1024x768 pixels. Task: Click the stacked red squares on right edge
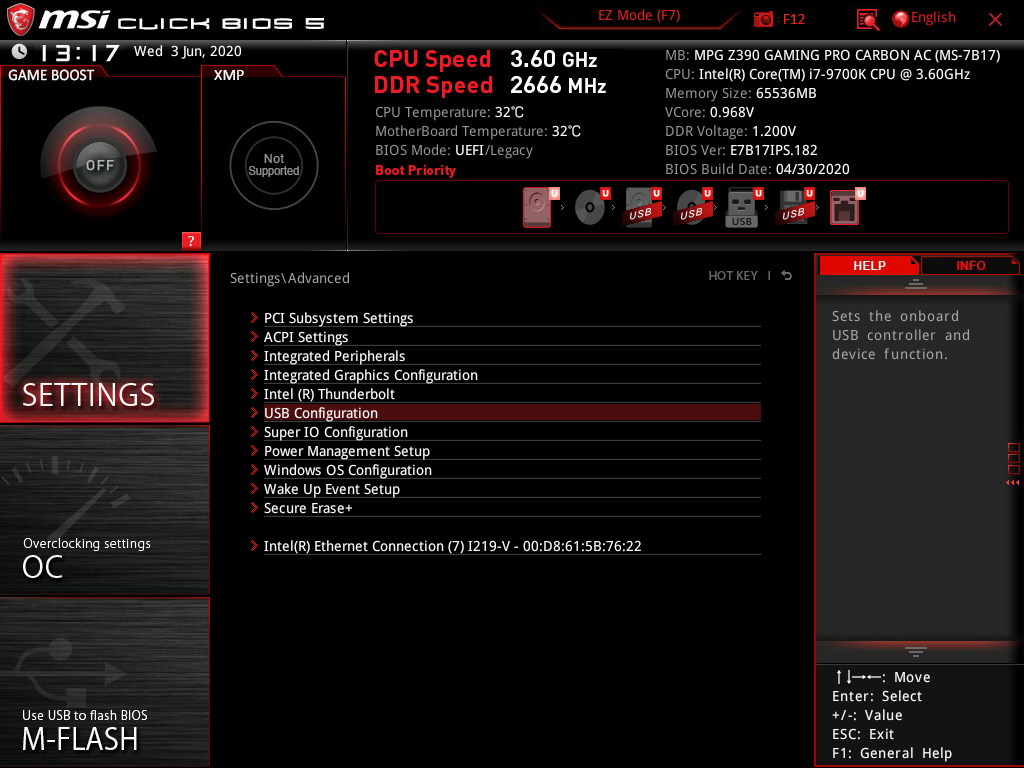point(1014,458)
